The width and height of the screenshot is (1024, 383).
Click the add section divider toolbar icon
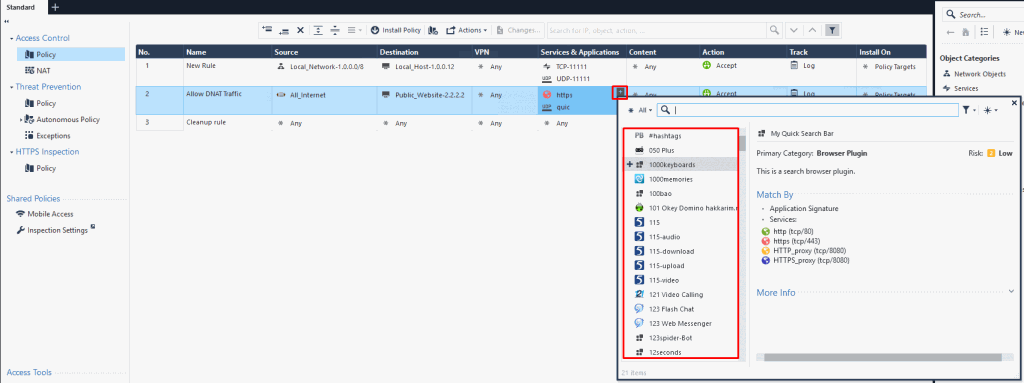[335, 30]
